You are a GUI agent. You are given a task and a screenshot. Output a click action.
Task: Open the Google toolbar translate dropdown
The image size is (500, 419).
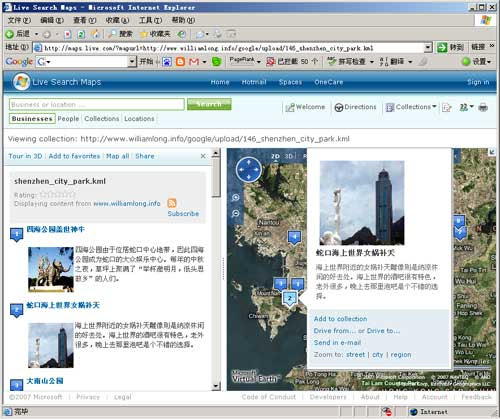pyautogui.click(x=410, y=62)
